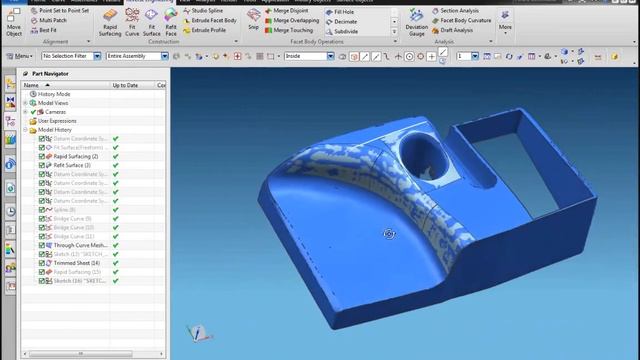Open Section Analysis
This screenshot has width=640, height=360.
pos(455,11)
